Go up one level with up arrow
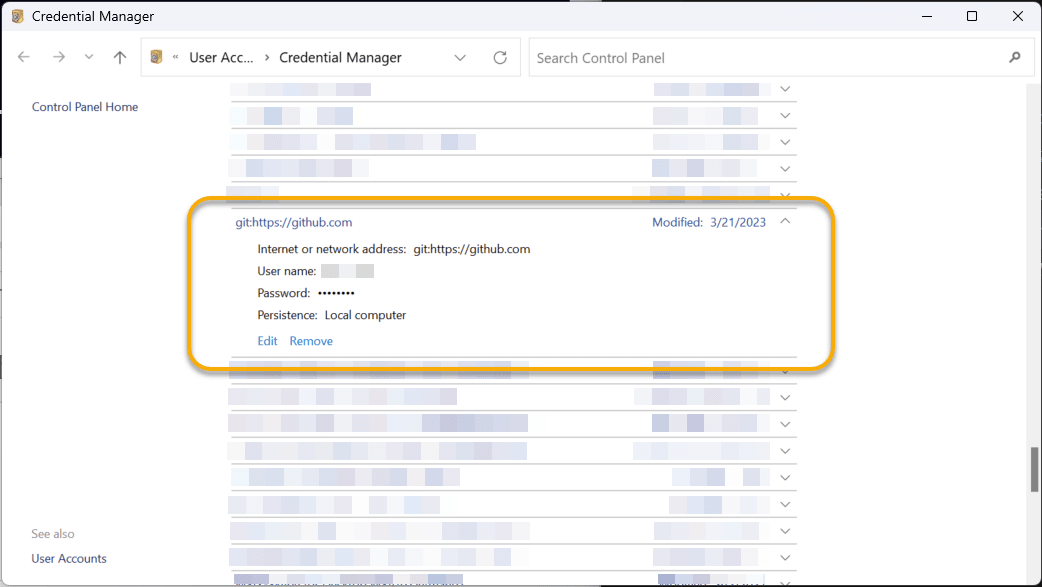 [120, 57]
